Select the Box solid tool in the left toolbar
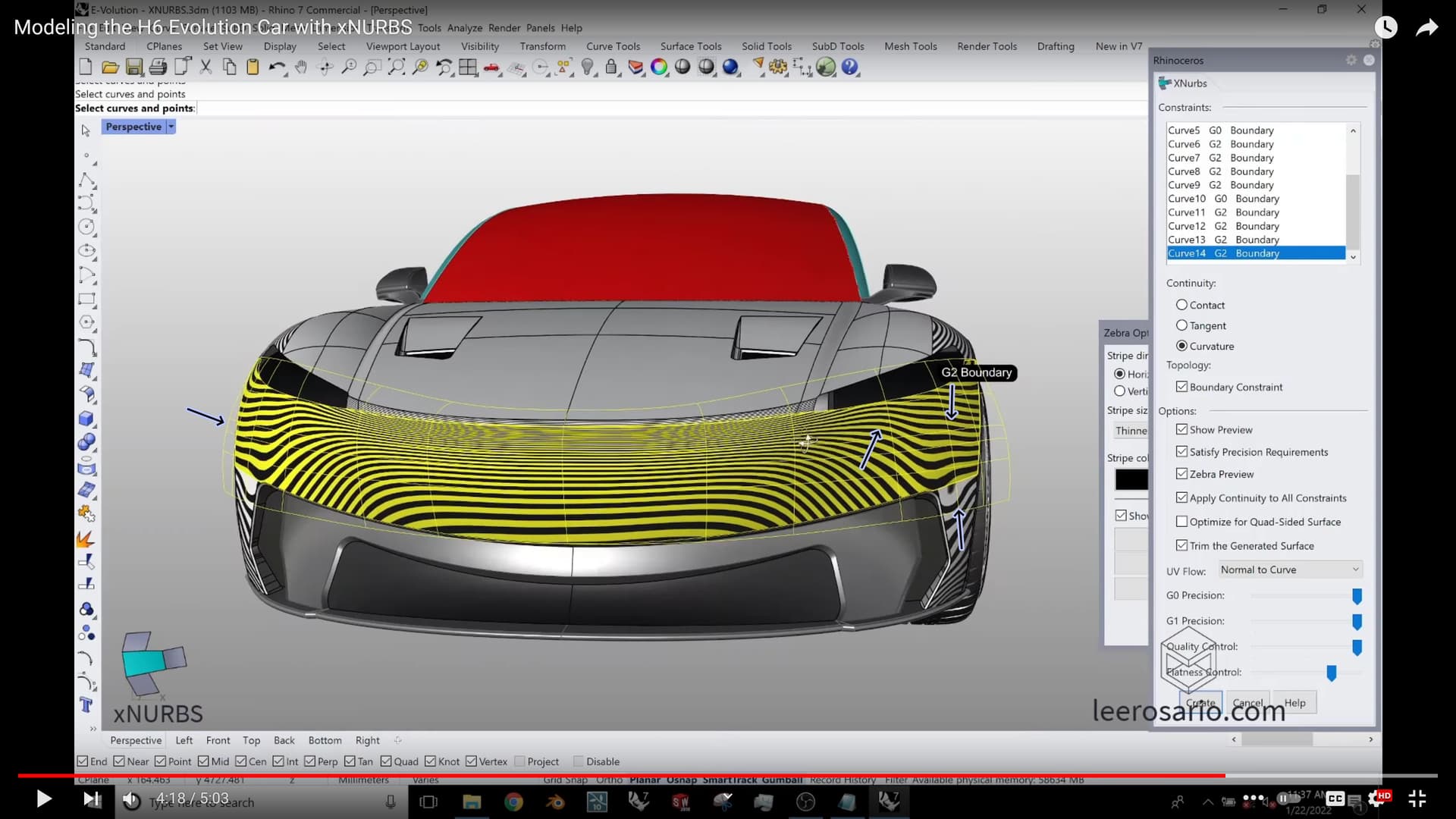1456x819 pixels. (86, 419)
